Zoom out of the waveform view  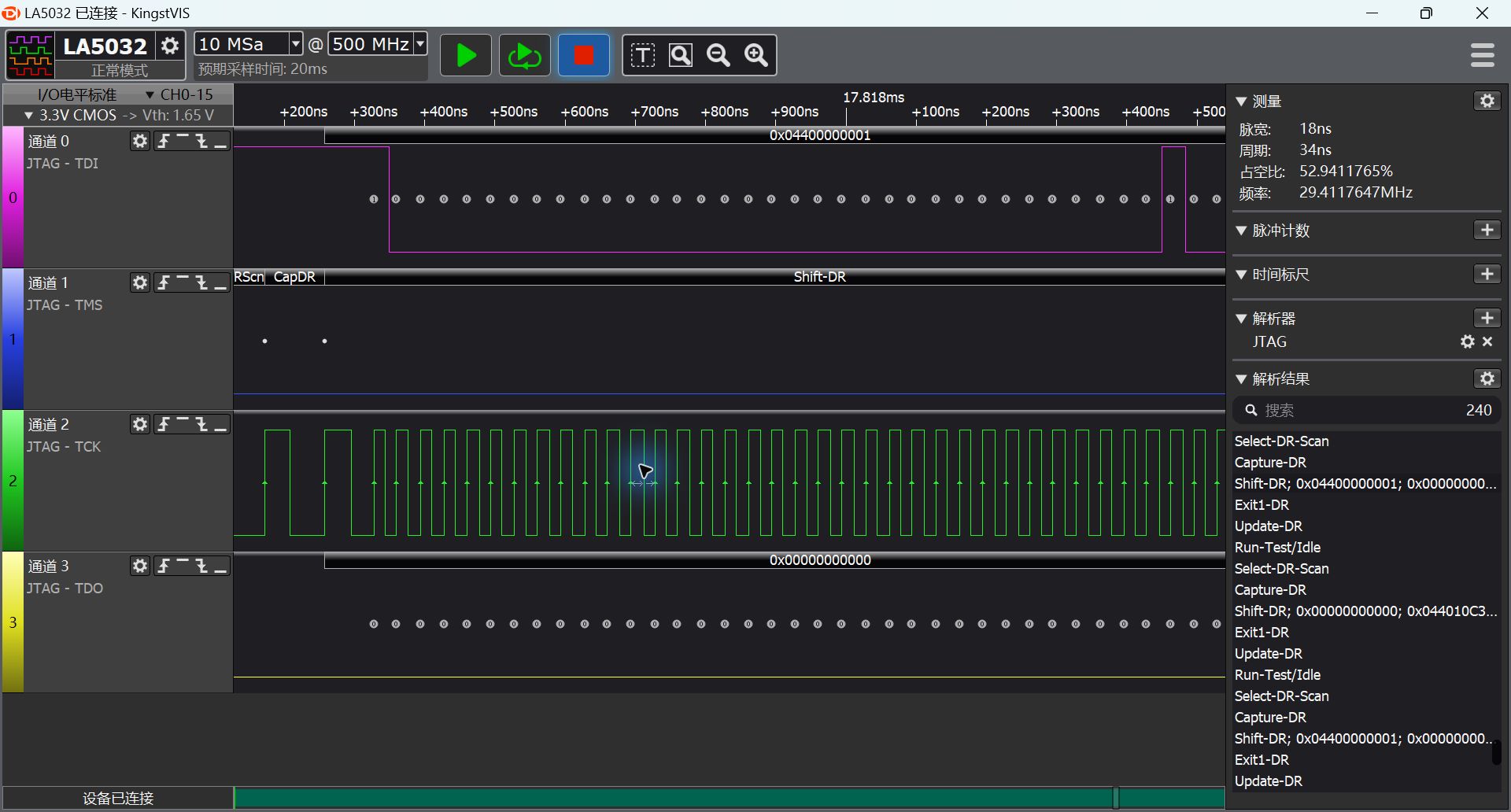[x=719, y=55]
